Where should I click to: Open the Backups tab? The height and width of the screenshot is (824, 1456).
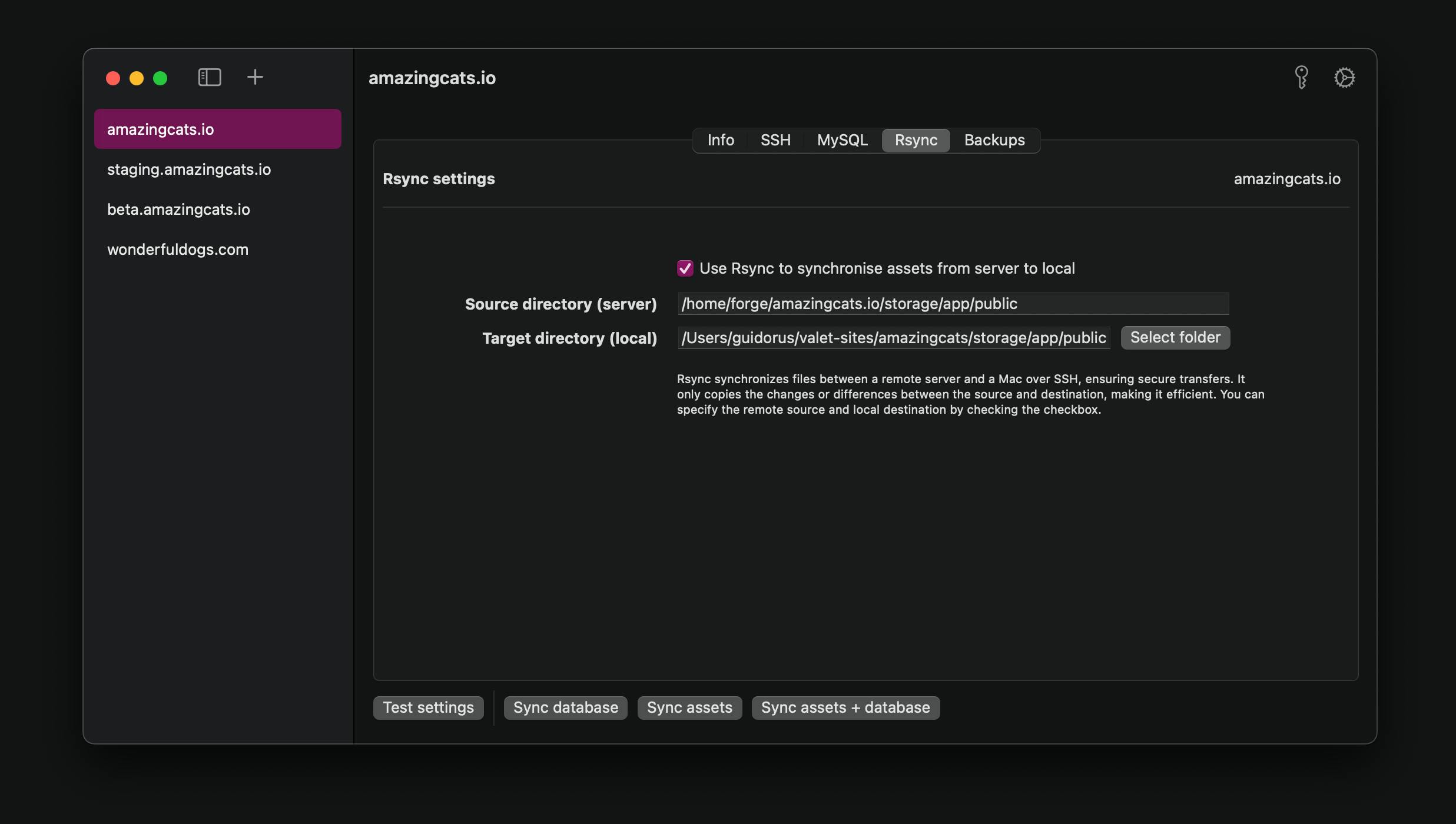994,140
